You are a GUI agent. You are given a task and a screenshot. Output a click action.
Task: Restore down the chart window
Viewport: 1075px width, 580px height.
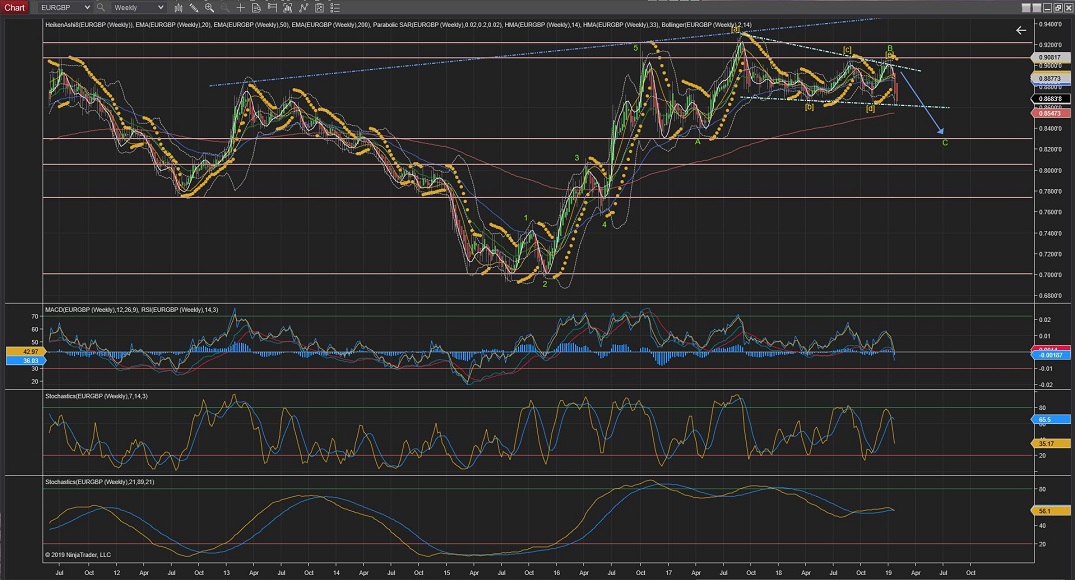pos(1056,8)
